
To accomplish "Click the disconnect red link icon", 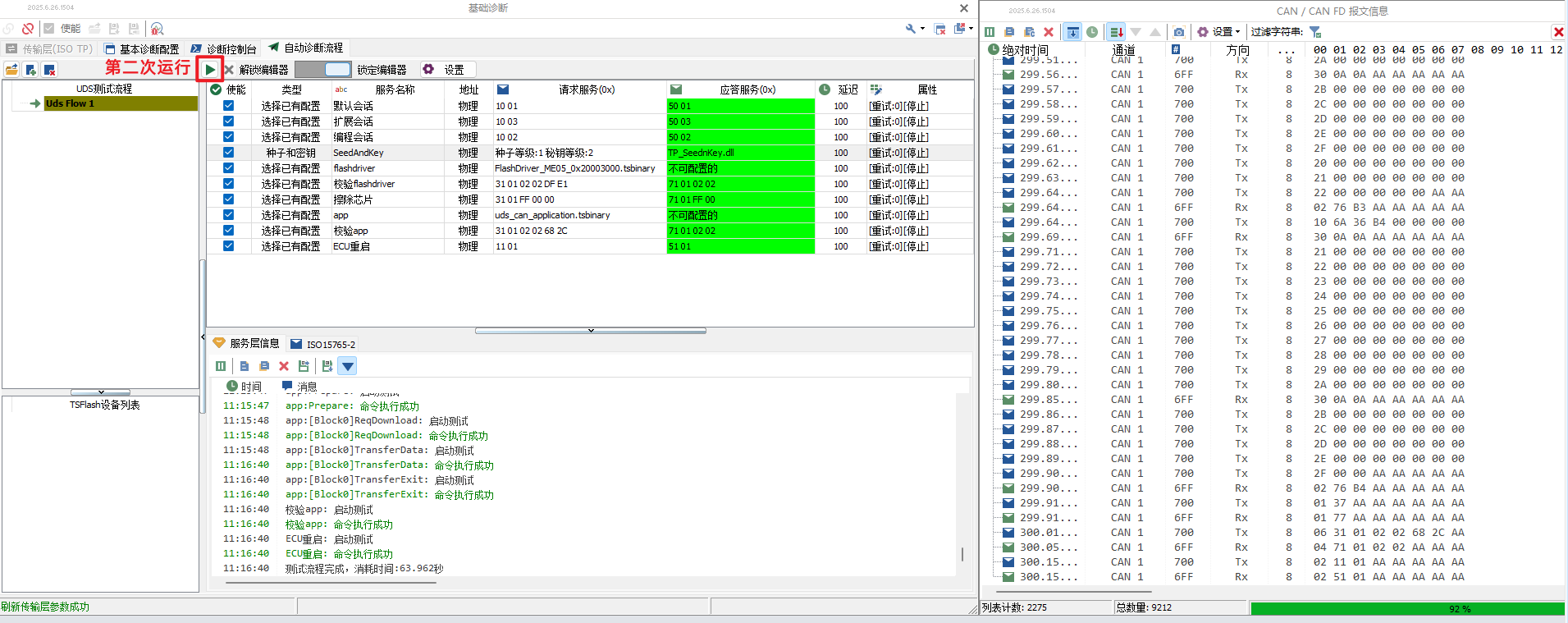I will pos(28,29).
